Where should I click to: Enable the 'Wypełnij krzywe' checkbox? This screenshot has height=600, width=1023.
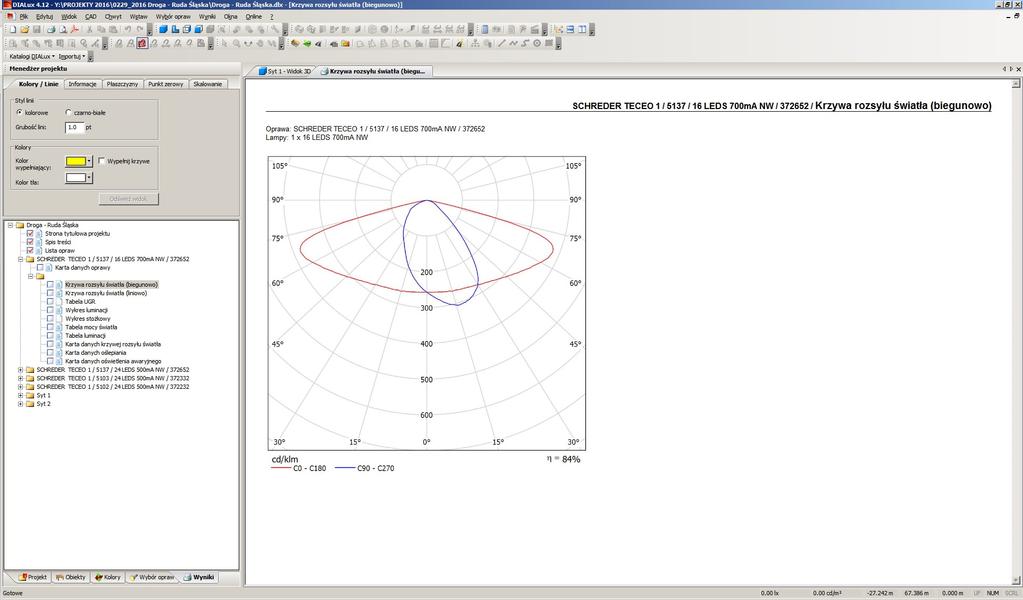[x=102, y=160]
